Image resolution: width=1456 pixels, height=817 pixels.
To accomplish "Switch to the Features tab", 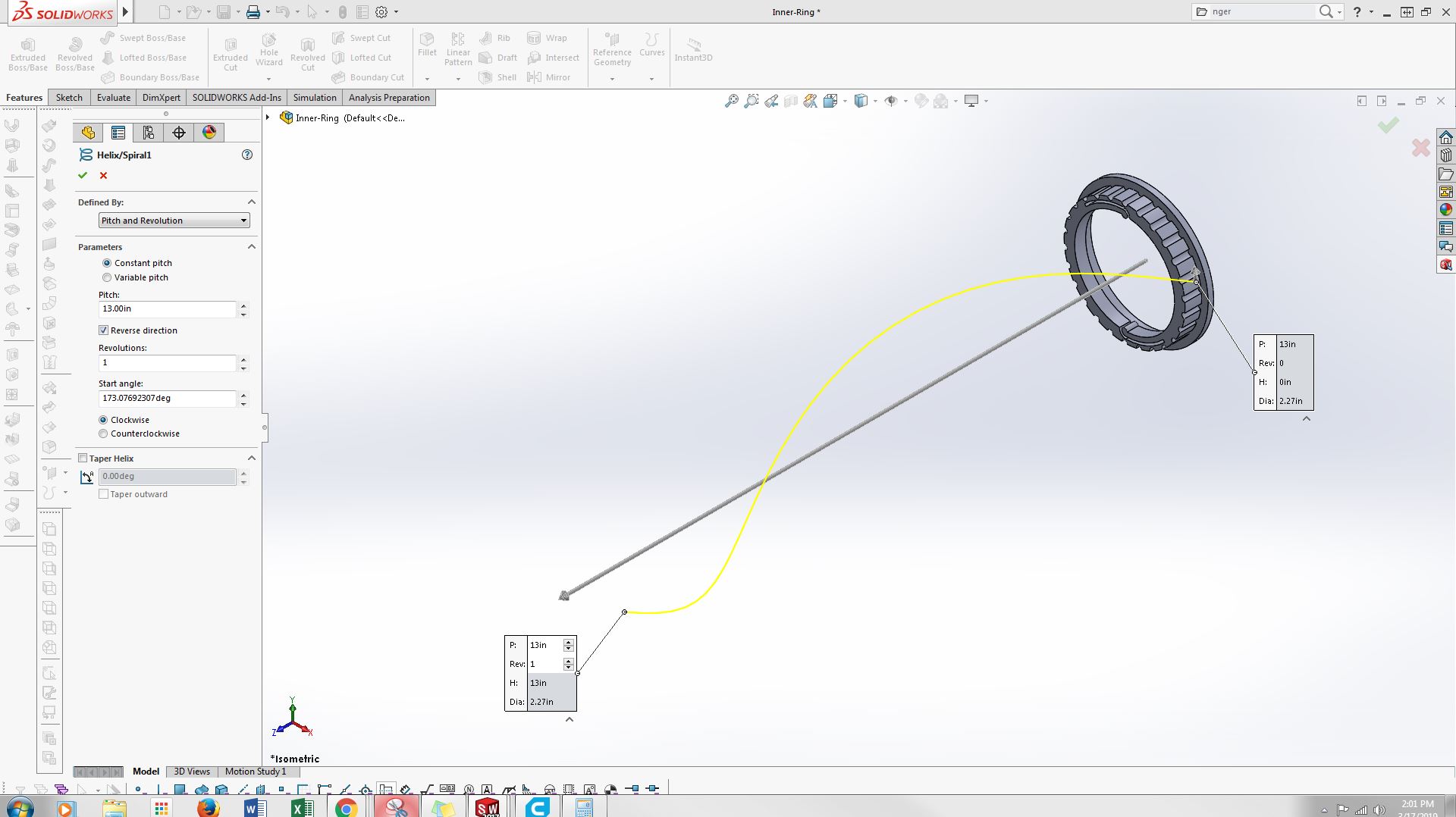I will click(24, 98).
